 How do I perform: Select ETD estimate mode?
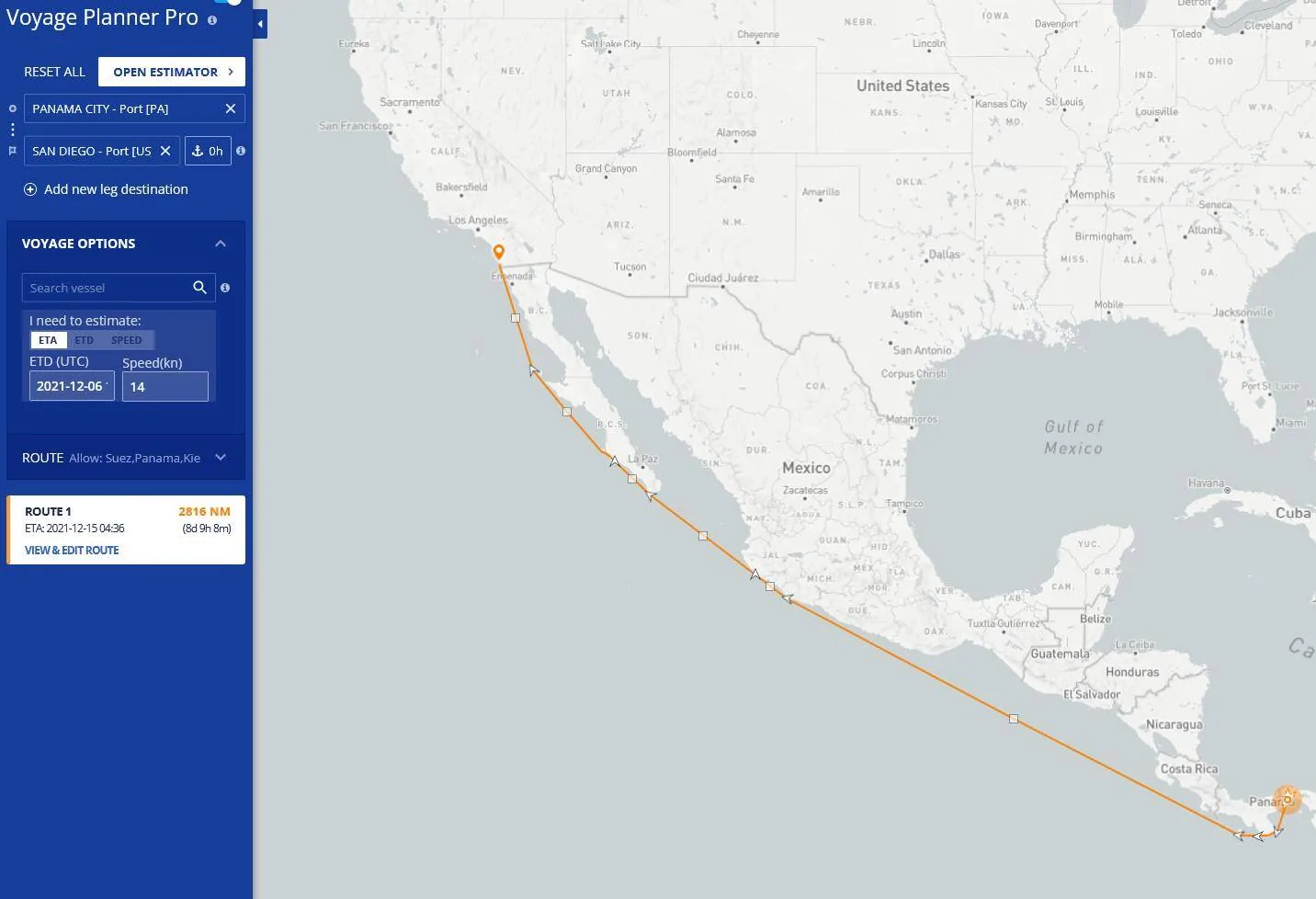[x=85, y=340]
